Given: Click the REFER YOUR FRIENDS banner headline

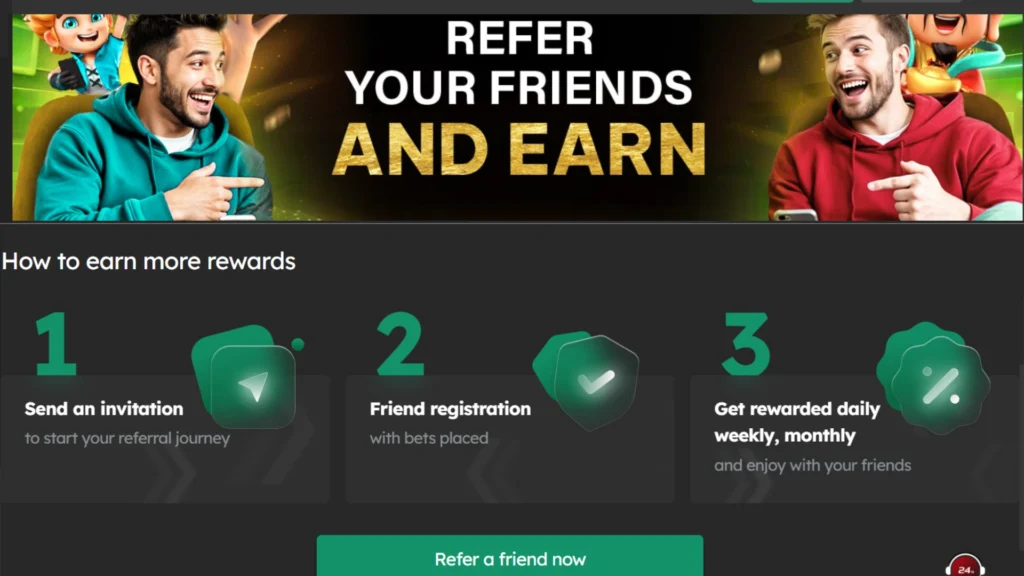Looking at the screenshot, I should (519, 63).
